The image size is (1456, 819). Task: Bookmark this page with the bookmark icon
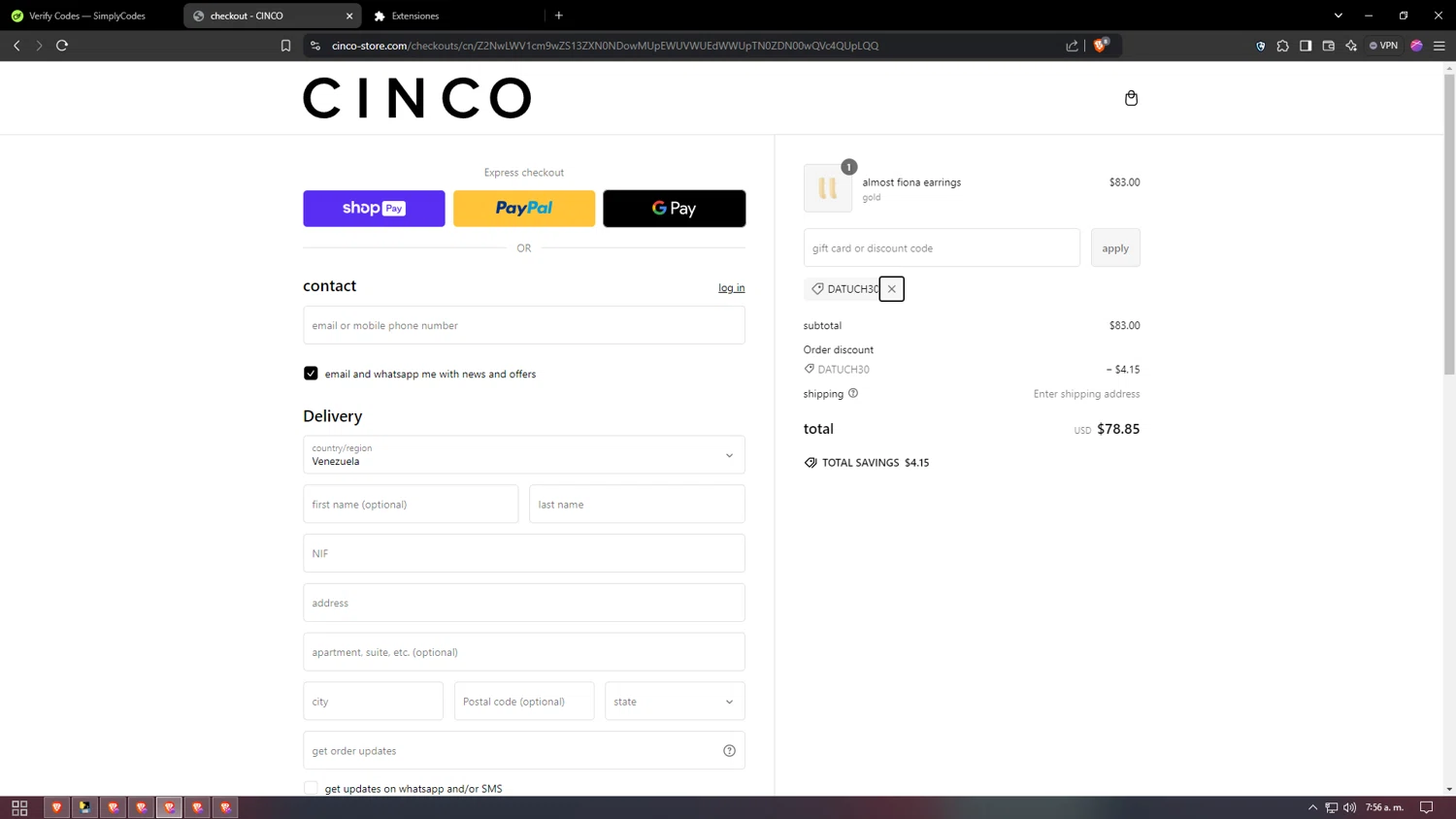(x=285, y=46)
